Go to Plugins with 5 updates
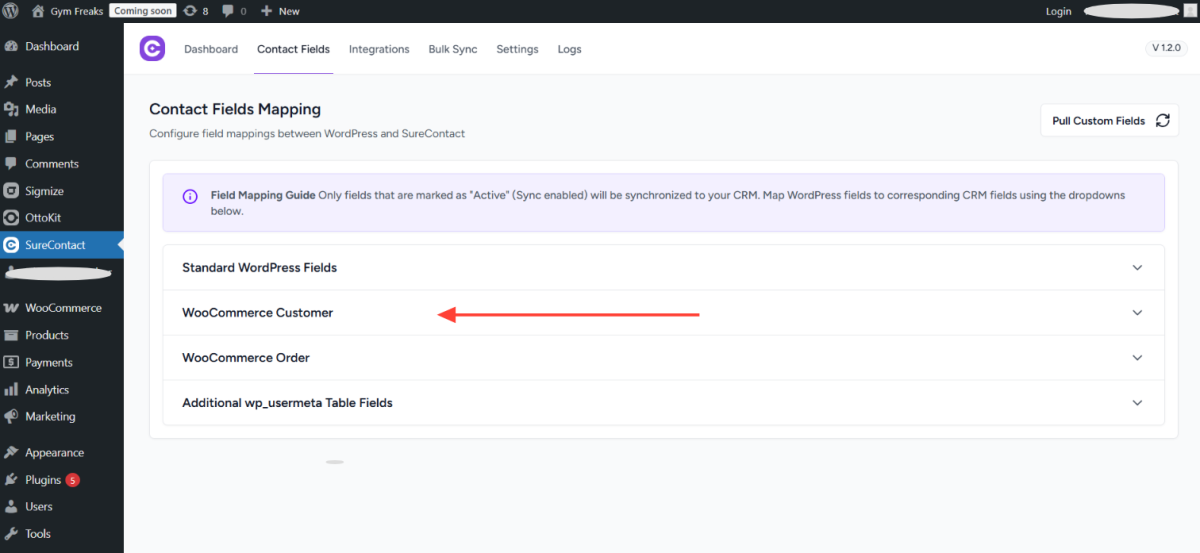 click(x=43, y=480)
